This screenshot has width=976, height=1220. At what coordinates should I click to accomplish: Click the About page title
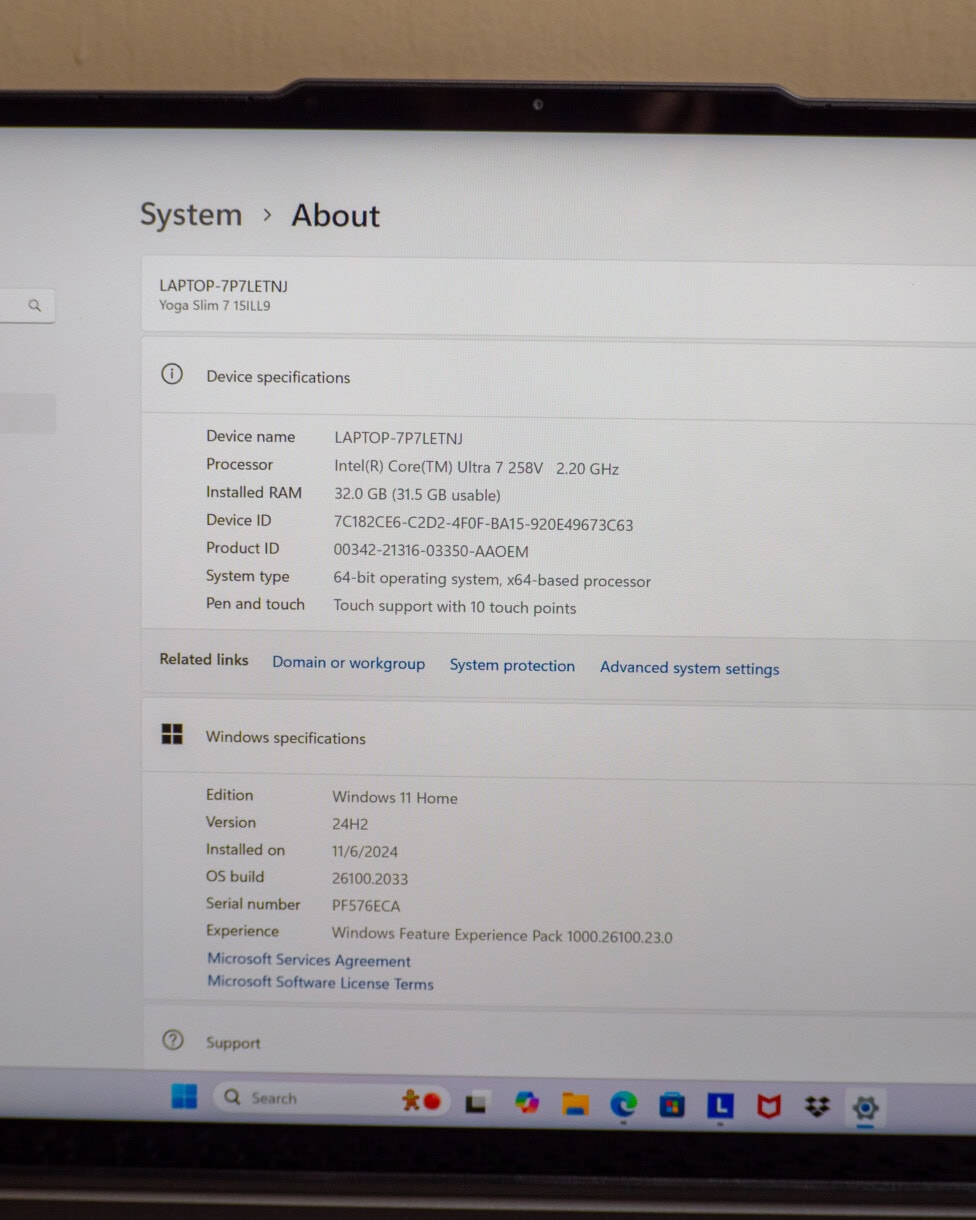[x=336, y=215]
